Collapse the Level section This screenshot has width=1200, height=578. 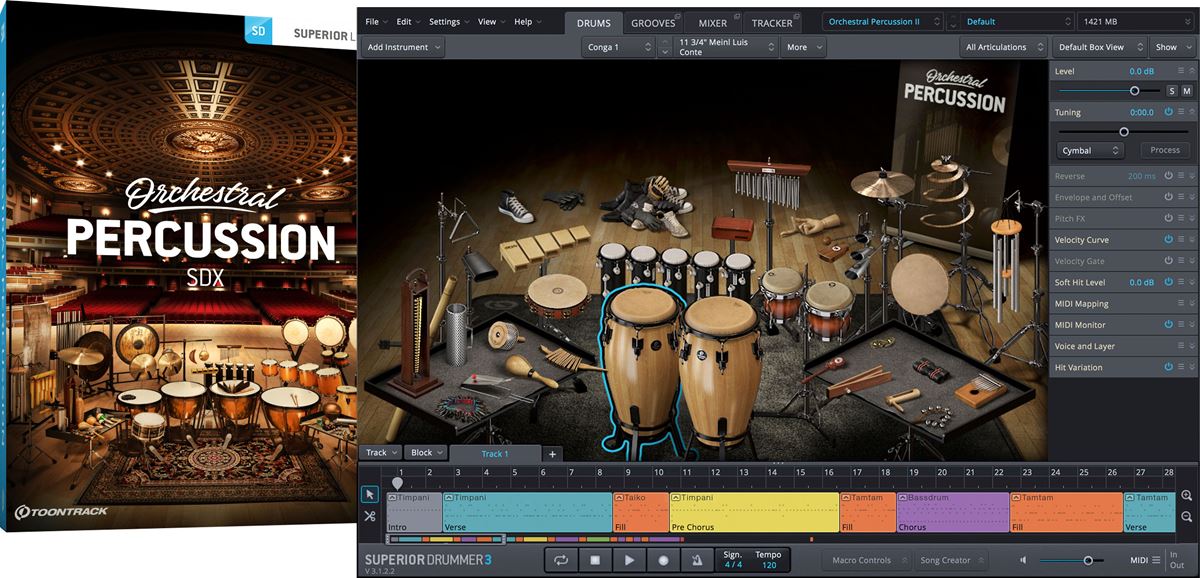click(1192, 71)
